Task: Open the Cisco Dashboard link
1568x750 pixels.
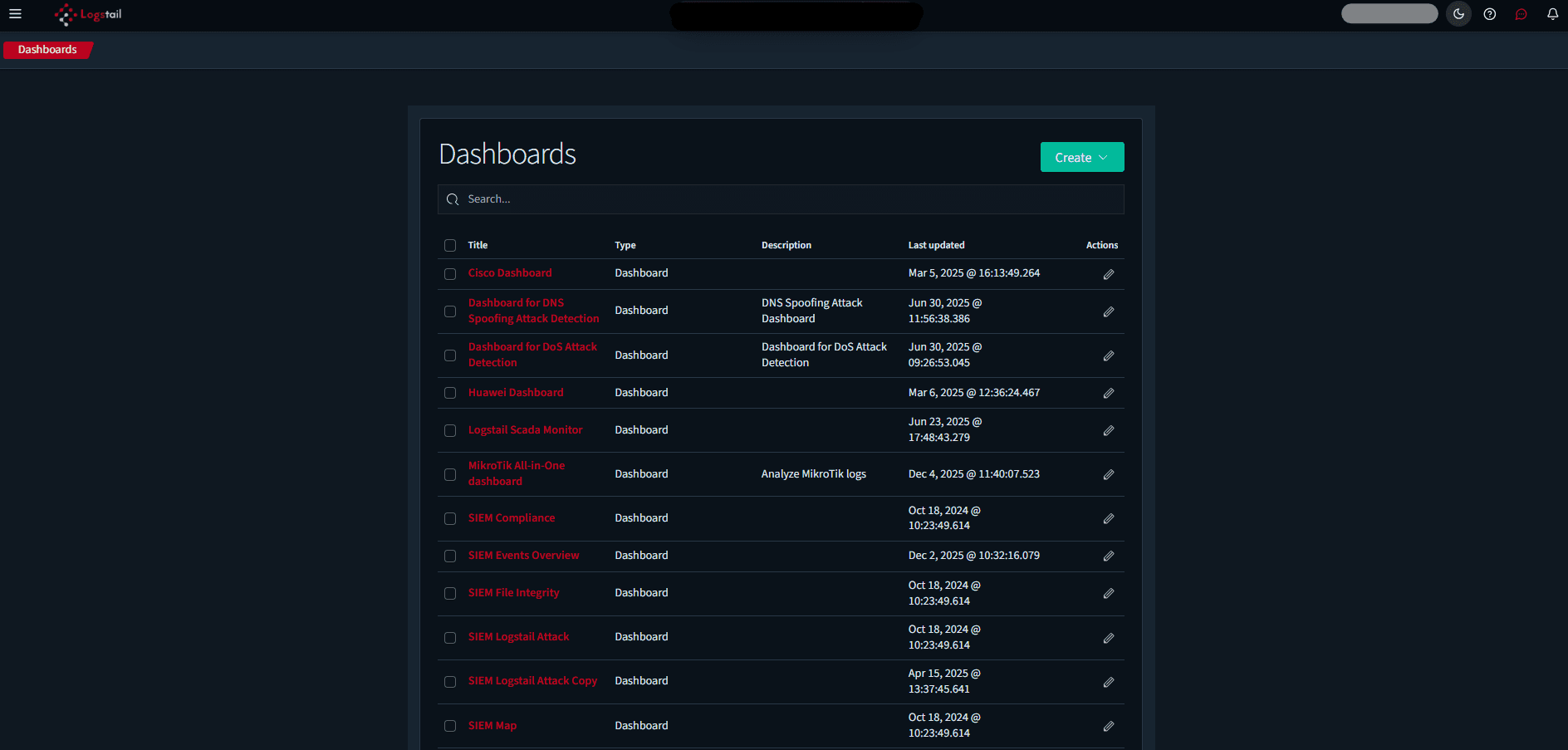Action: click(510, 273)
